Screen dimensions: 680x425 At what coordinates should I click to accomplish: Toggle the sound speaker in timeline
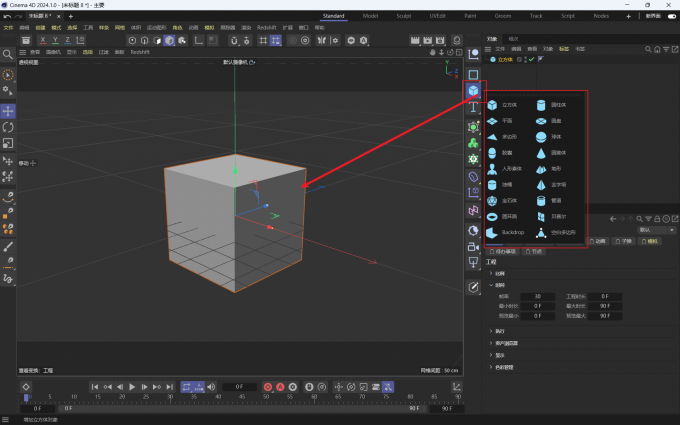[x=211, y=387]
